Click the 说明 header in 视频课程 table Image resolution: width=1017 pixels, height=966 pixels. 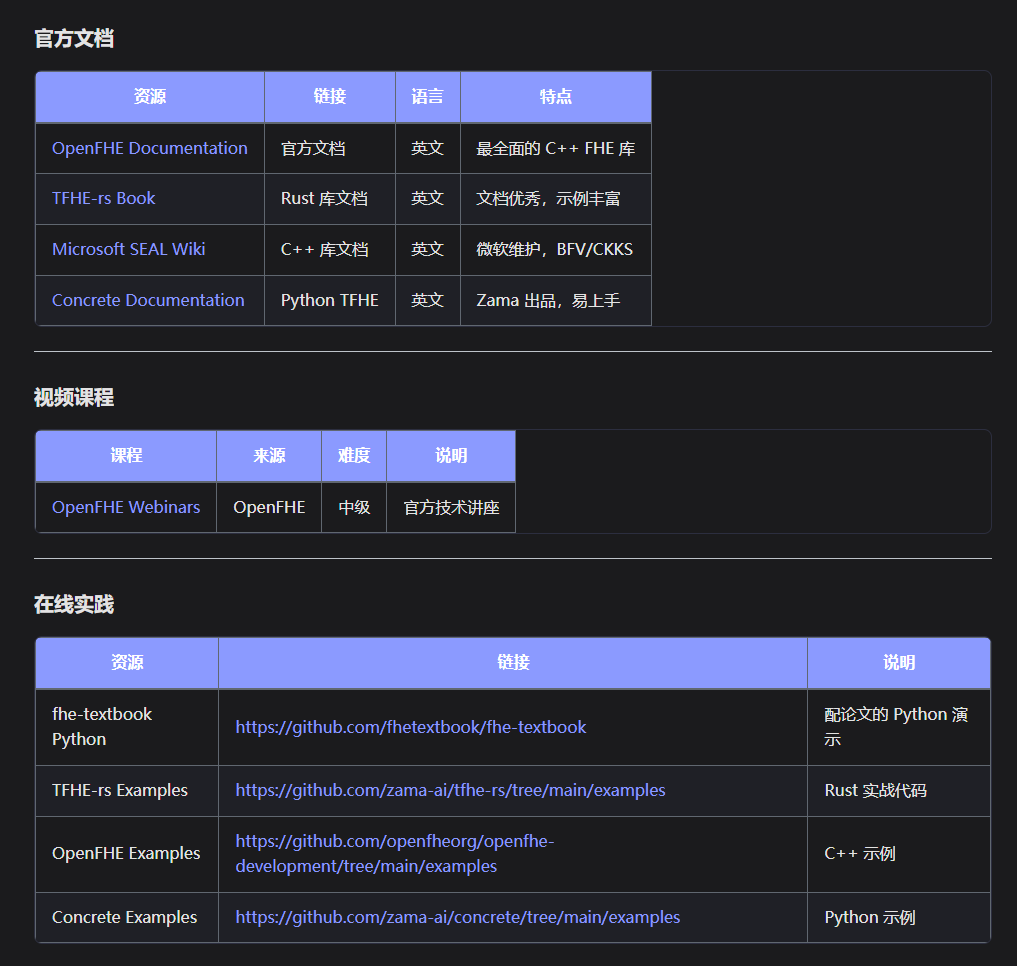451,455
